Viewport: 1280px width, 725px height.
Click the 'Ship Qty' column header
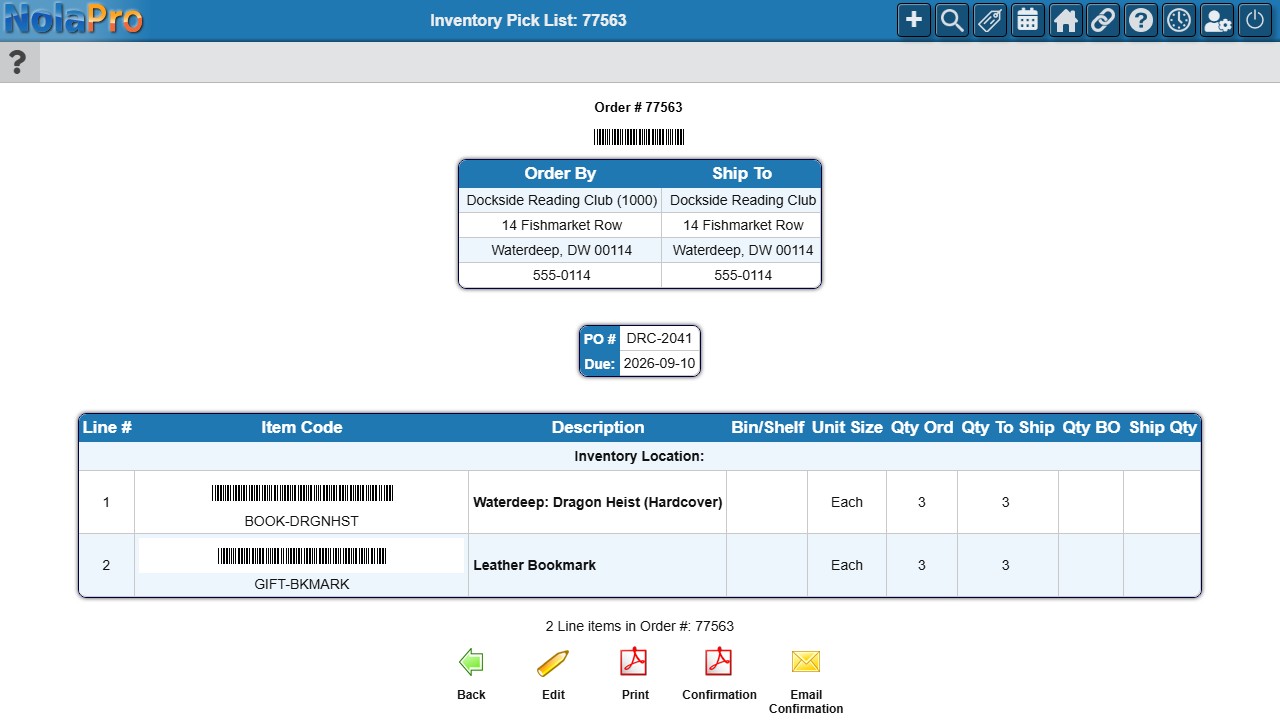tap(1163, 427)
